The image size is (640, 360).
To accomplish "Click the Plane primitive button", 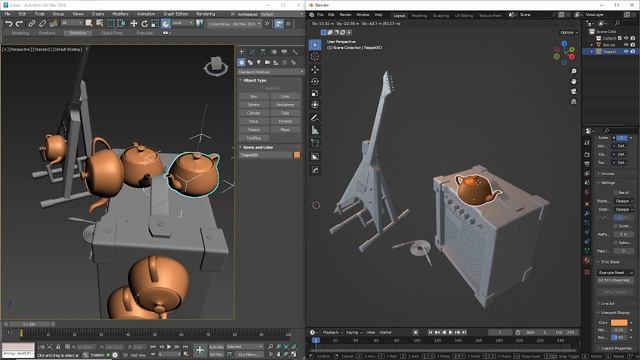I will pyautogui.click(x=285, y=129).
